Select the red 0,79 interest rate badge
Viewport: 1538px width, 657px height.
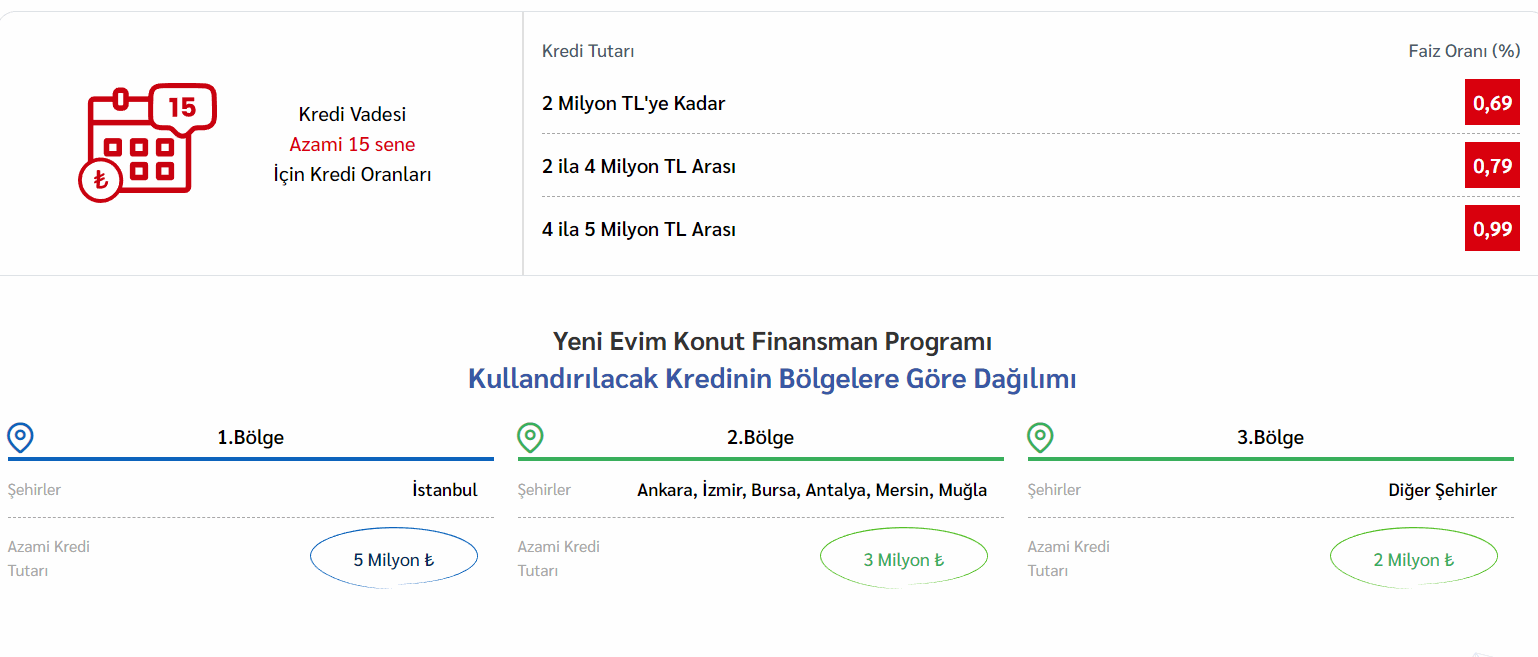point(1492,166)
